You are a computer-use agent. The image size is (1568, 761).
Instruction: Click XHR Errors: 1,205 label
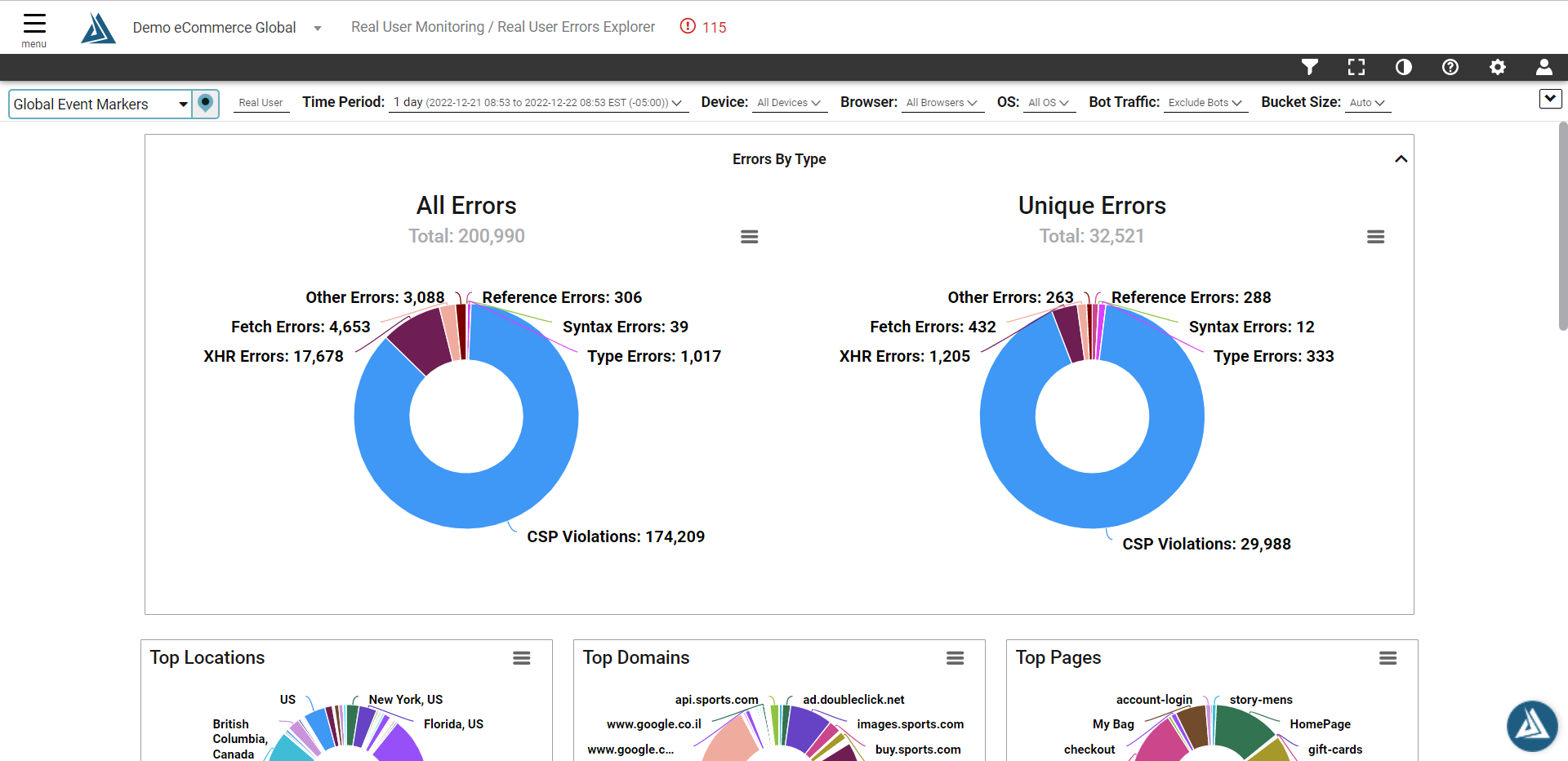[x=905, y=356]
